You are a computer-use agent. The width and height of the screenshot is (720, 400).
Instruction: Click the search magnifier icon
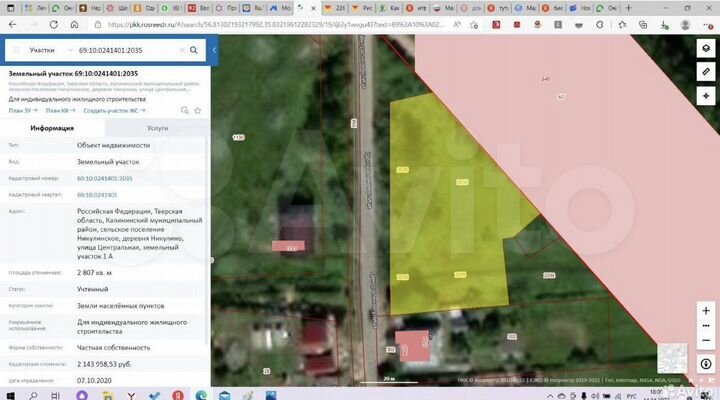coord(195,49)
